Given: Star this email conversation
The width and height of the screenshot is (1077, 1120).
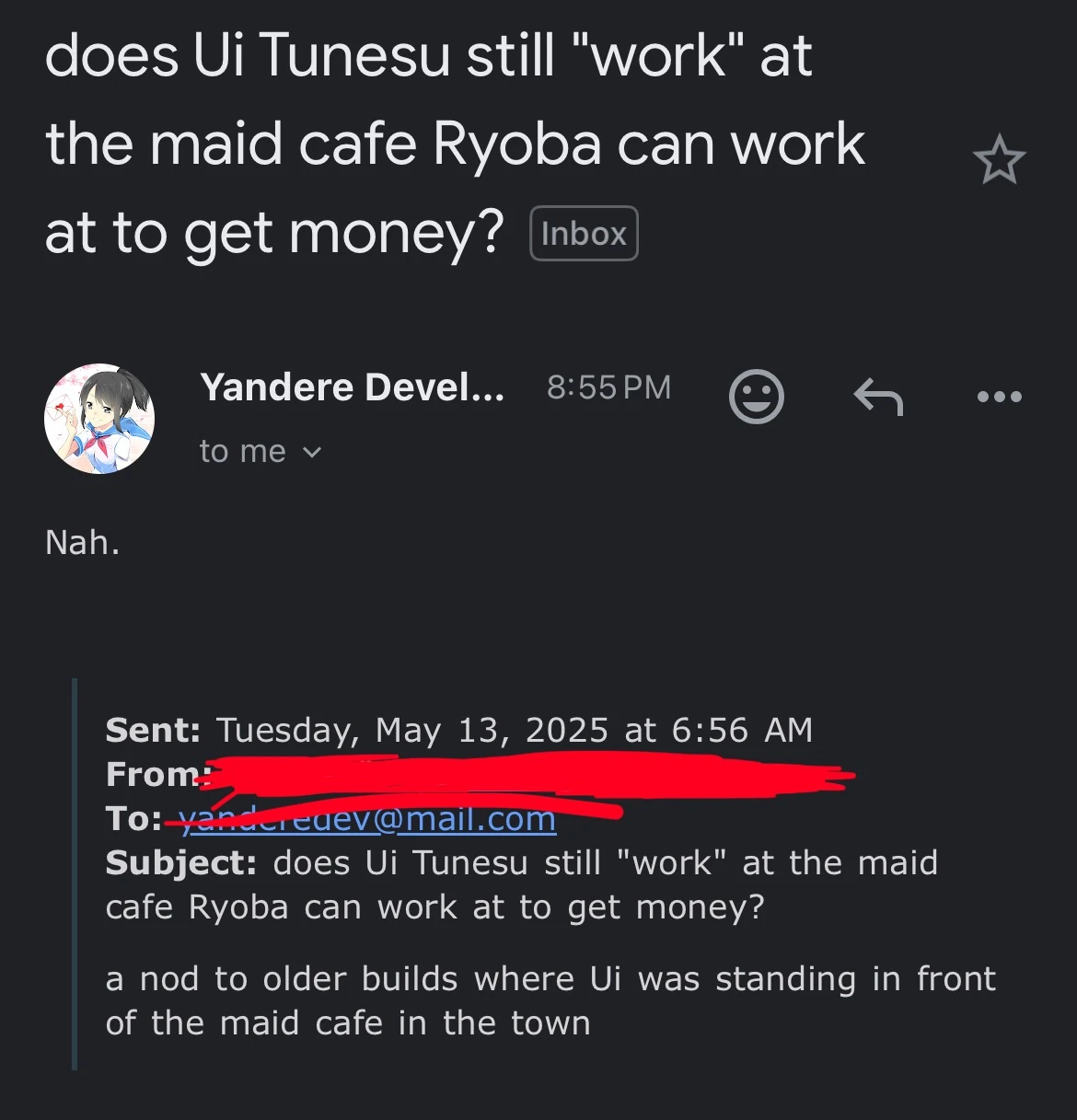Looking at the screenshot, I should click(999, 161).
